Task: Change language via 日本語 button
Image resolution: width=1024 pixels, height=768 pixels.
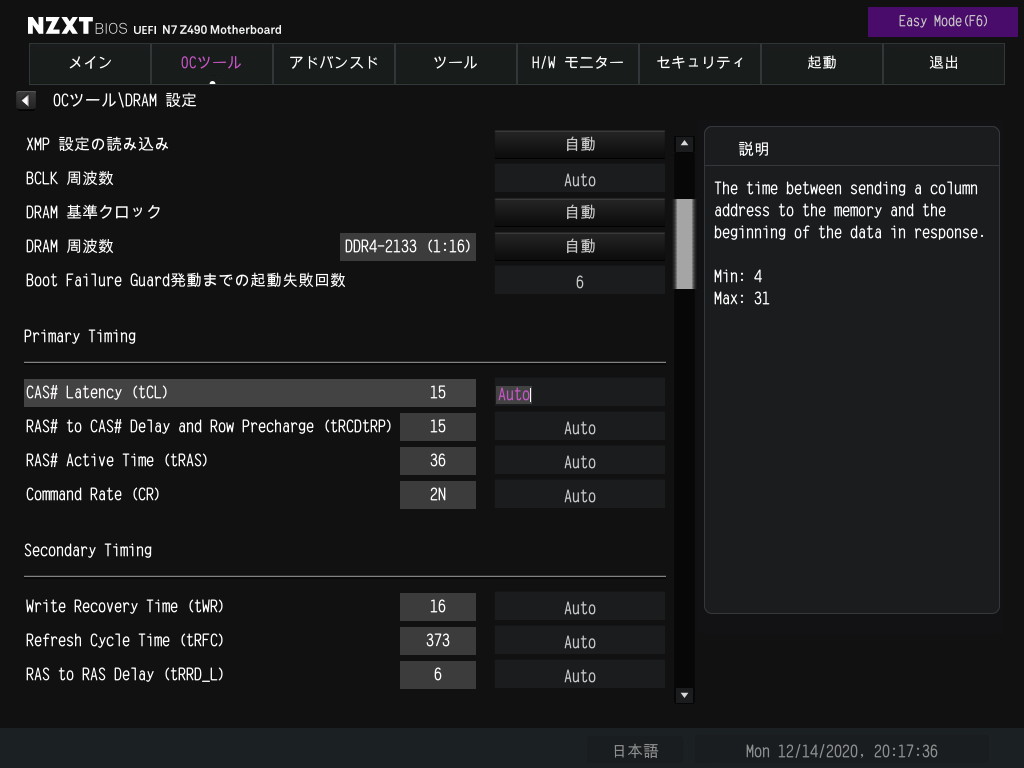Action: tap(635, 751)
